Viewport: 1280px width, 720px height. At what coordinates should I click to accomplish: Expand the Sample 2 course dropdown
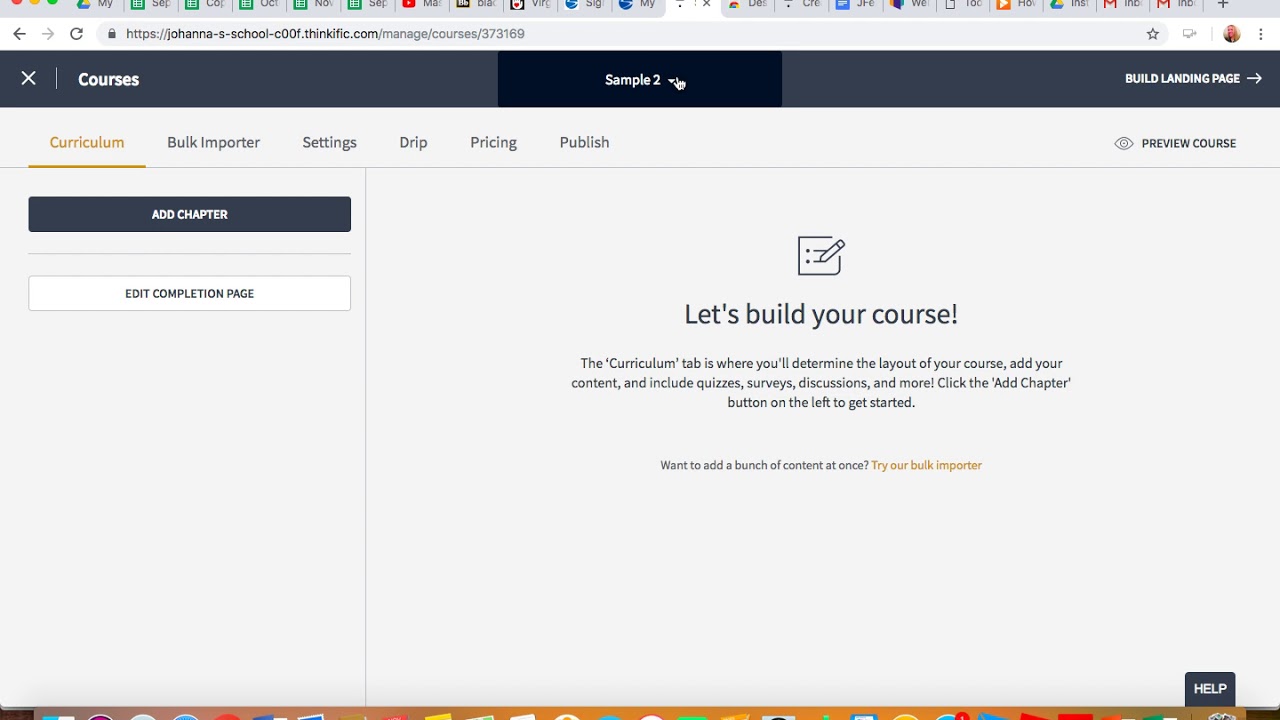(x=640, y=79)
